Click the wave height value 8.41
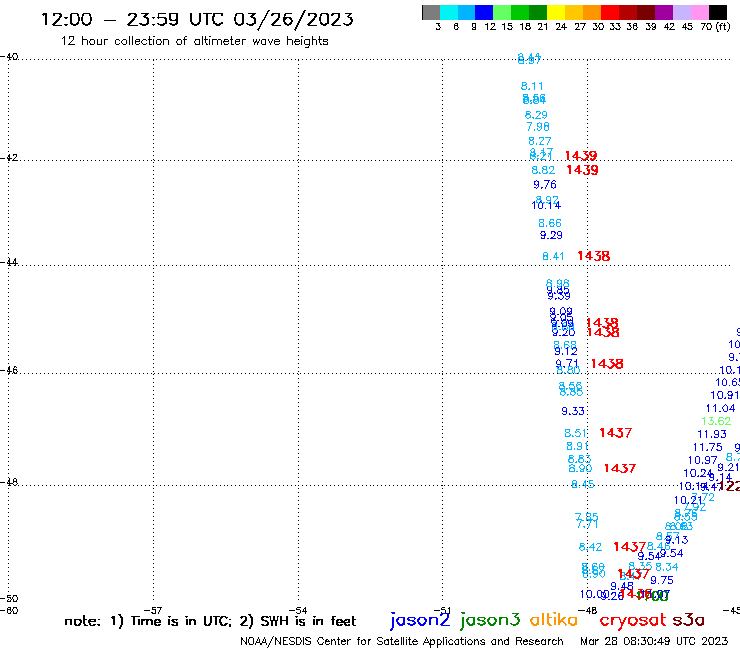The image size is (740, 650). coord(553,257)
